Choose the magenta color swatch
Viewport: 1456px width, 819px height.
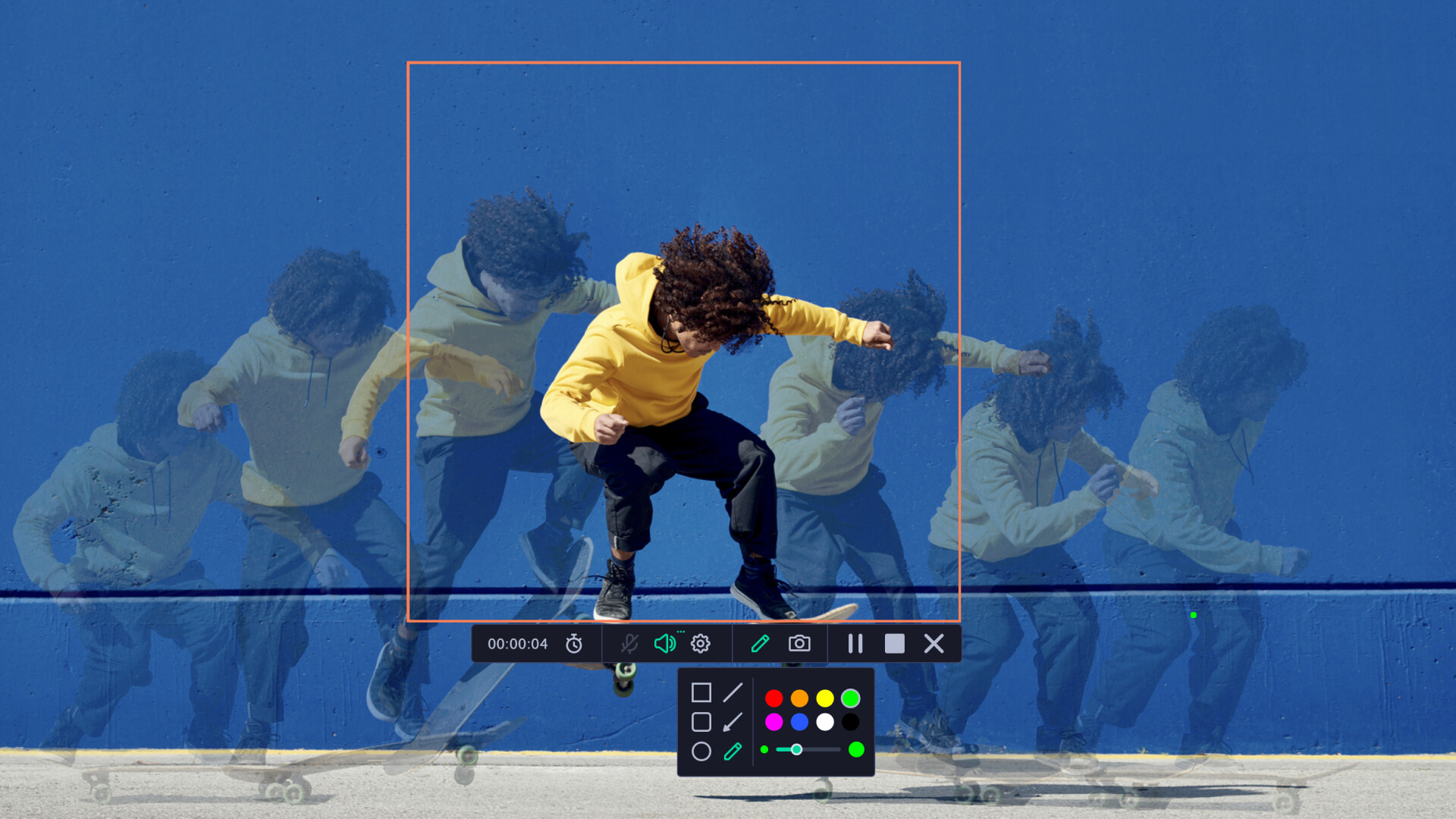pos(774,722)
